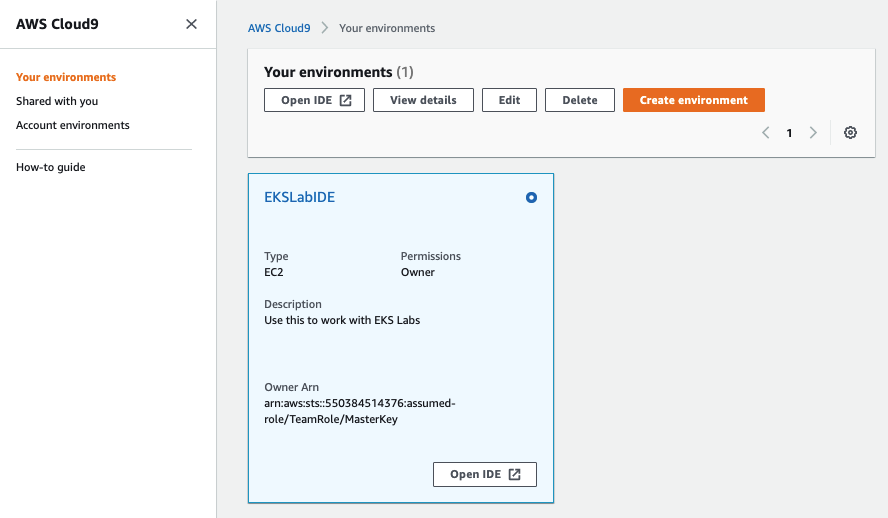Open Shared with you in sidebar

[57, 101]
